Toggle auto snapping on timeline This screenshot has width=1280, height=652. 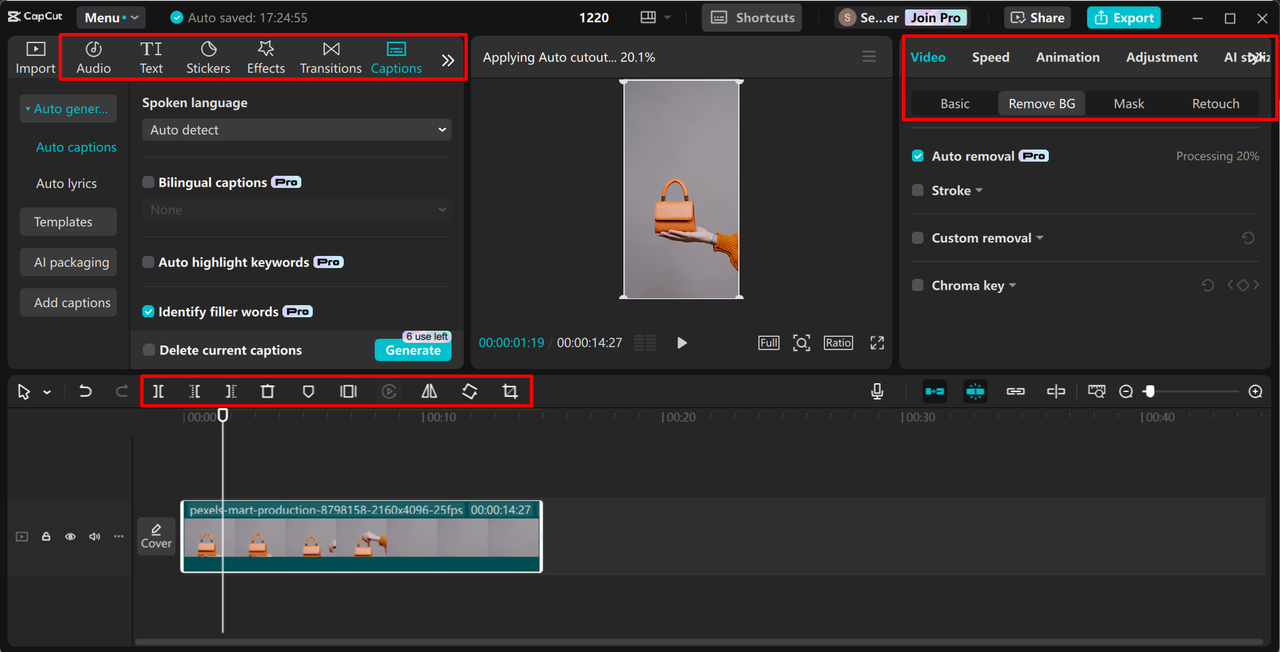tap(975, 392)
